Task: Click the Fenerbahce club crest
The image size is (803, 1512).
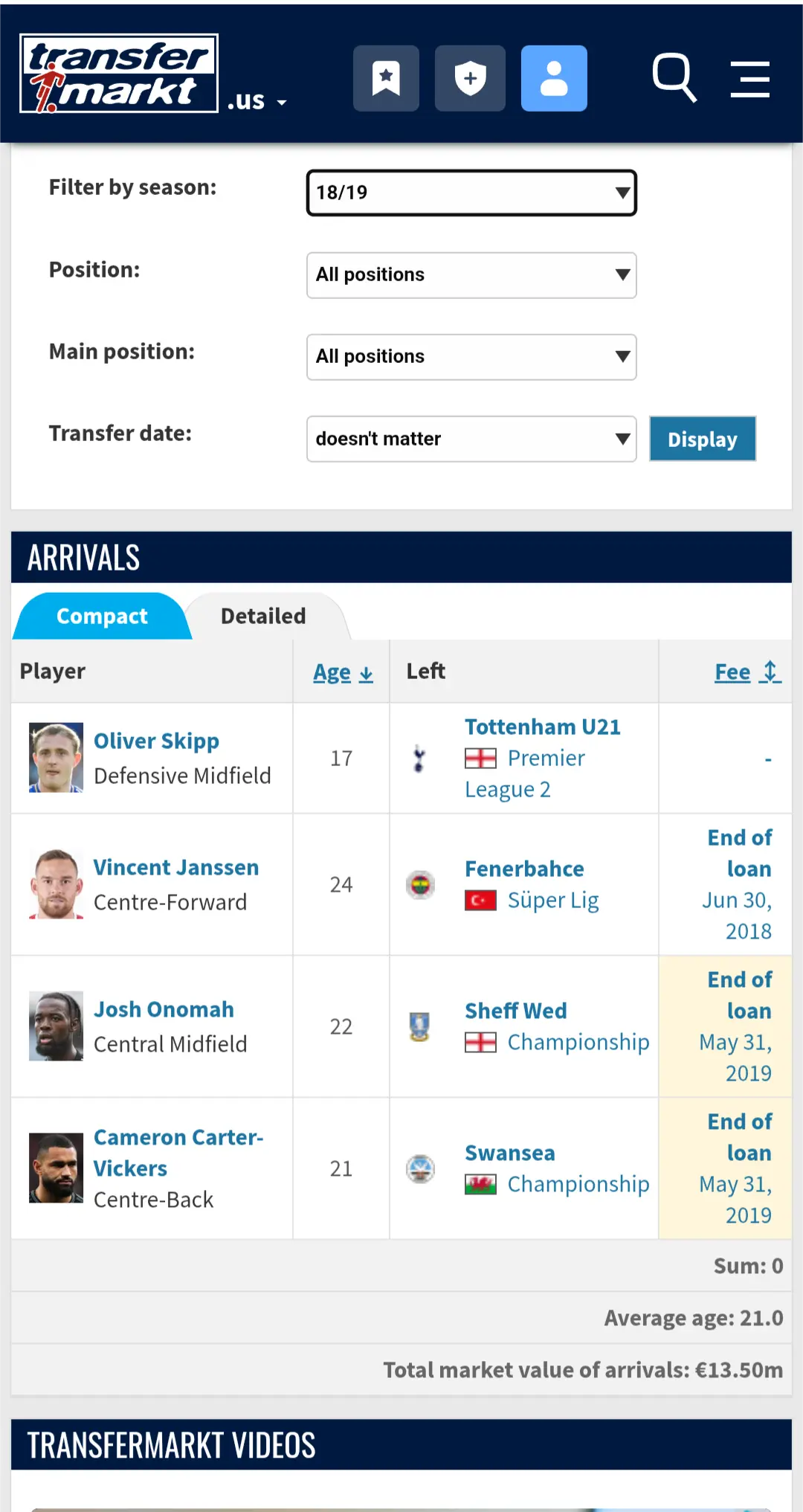Action: 420,885
